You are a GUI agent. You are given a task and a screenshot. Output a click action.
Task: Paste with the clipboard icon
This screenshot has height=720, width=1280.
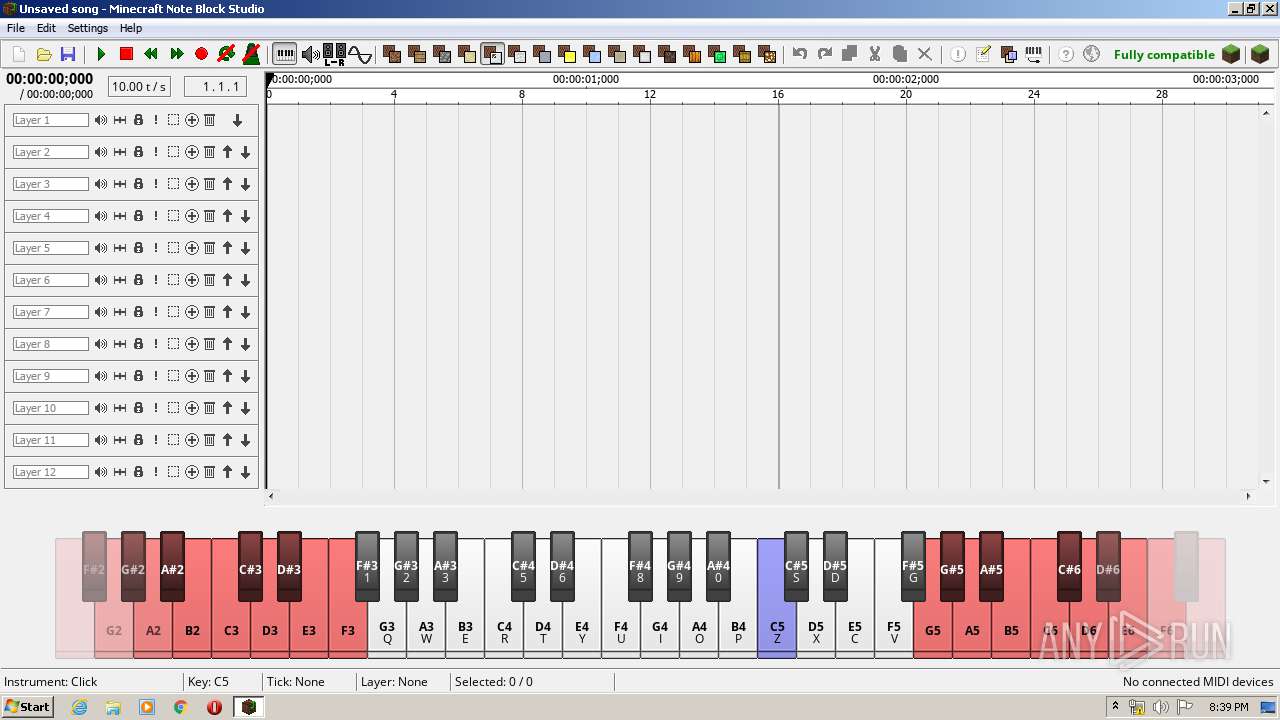click(x=900, y=54)
